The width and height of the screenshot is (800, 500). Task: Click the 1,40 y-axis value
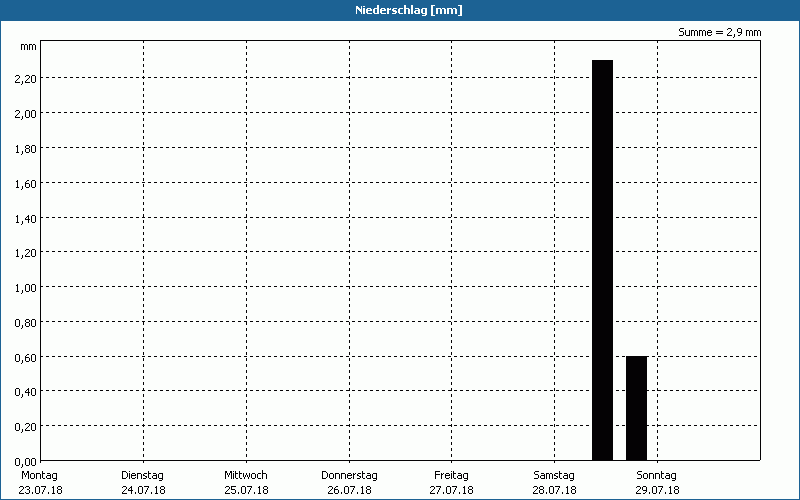tap(26, 219)
